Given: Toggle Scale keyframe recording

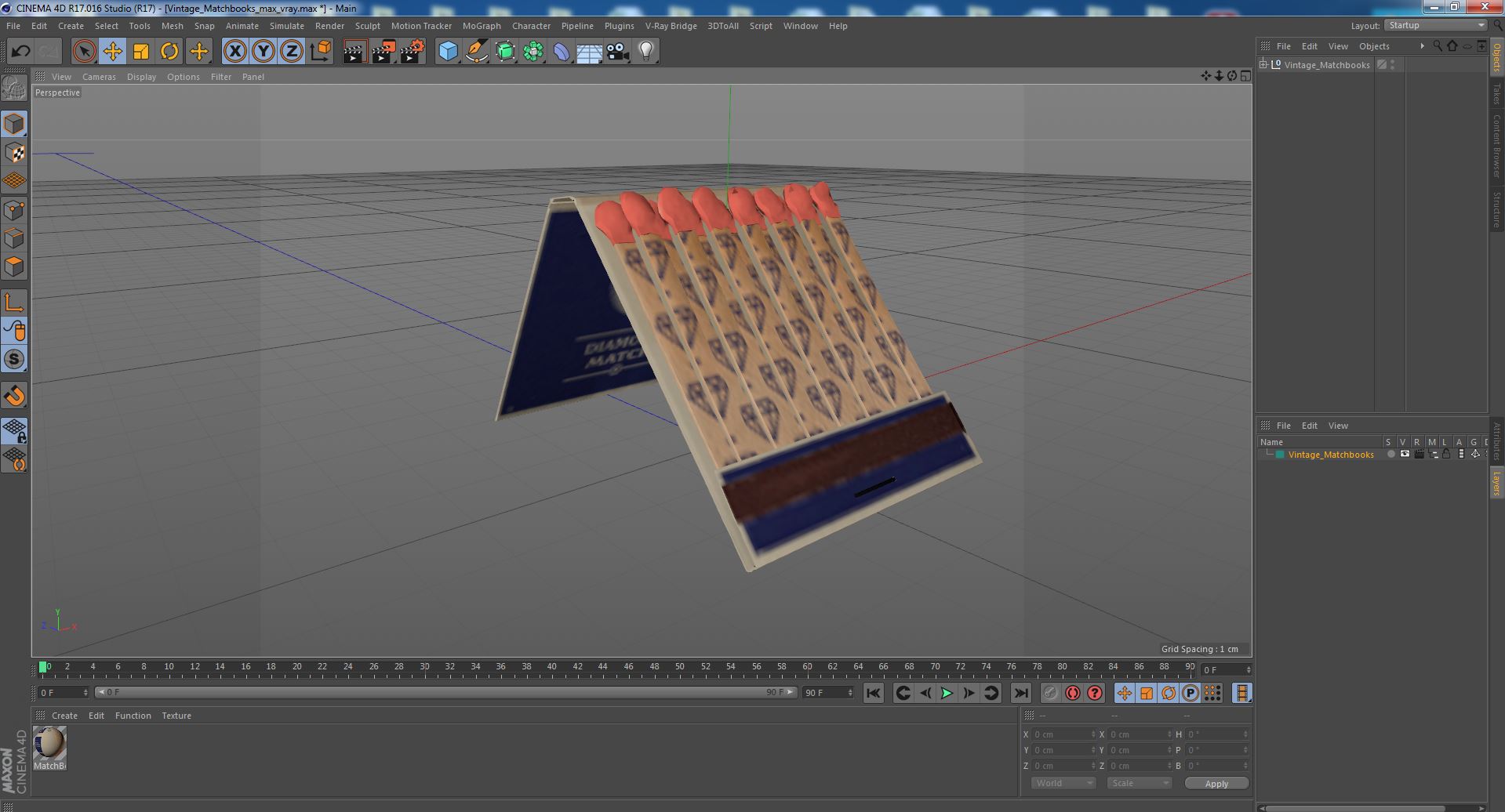Looking at the screenshot, I should tap(1147, 693).
